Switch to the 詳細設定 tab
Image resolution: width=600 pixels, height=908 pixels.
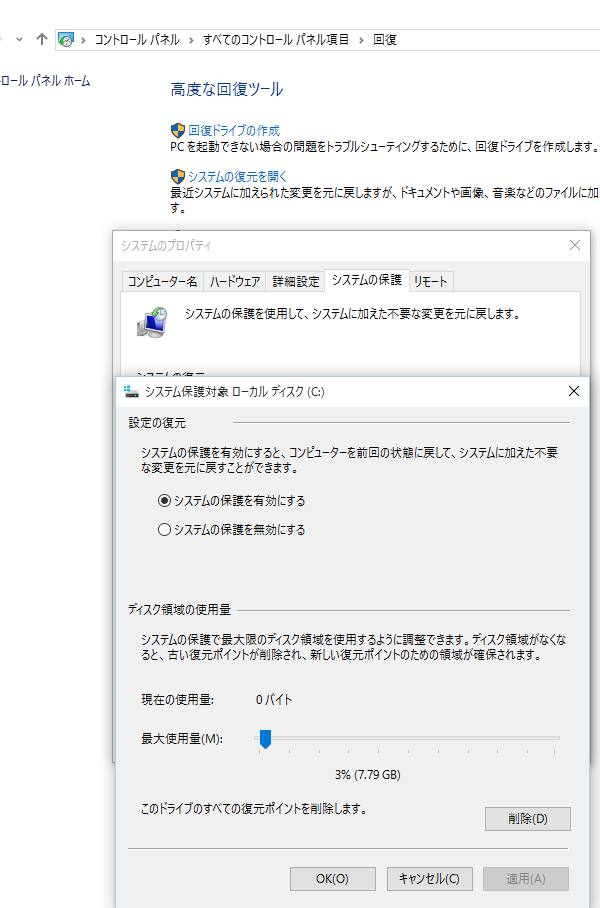(296, 281)
